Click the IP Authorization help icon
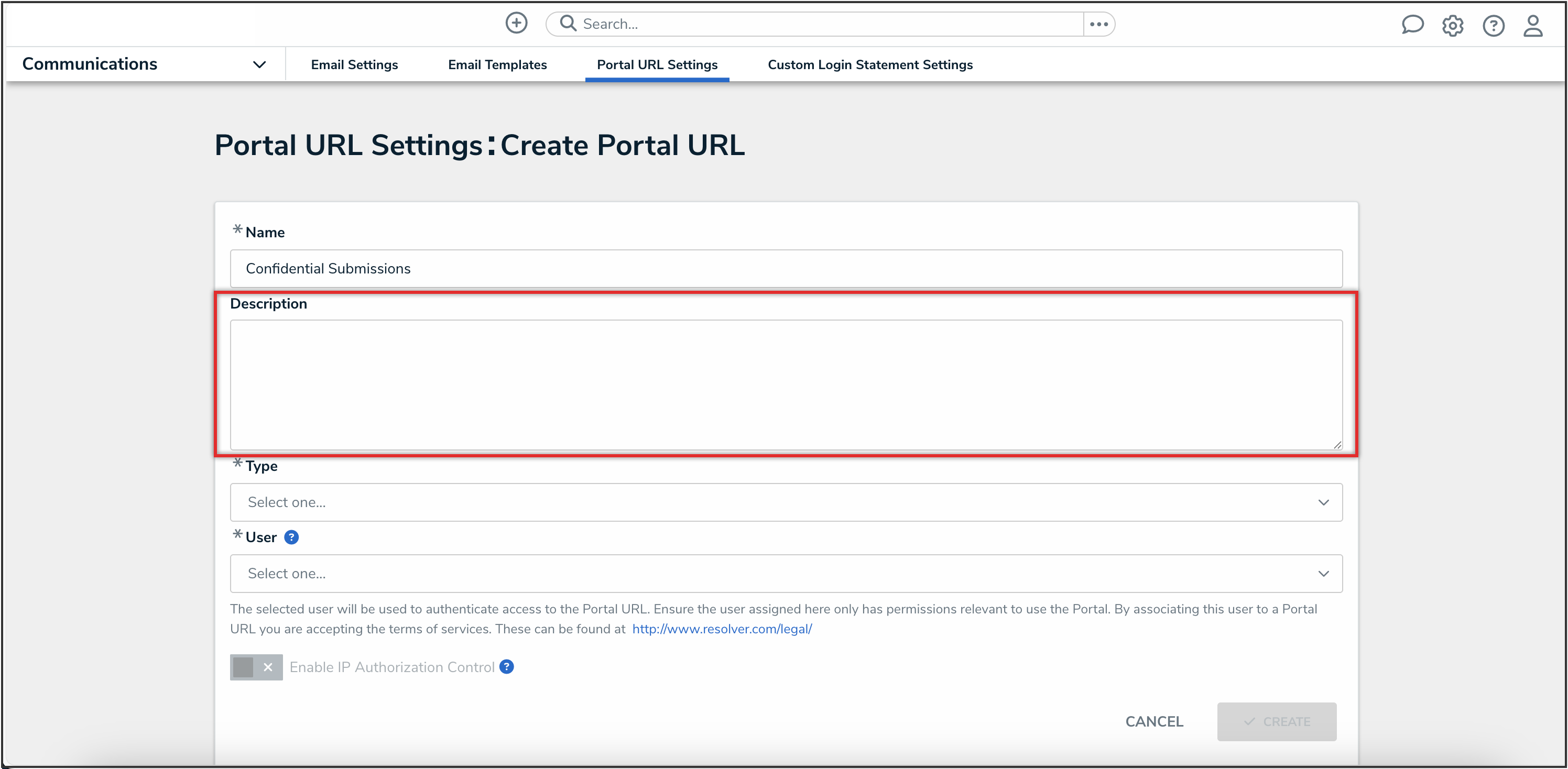Screen dimensions: 1568x769 click(506, 667)
